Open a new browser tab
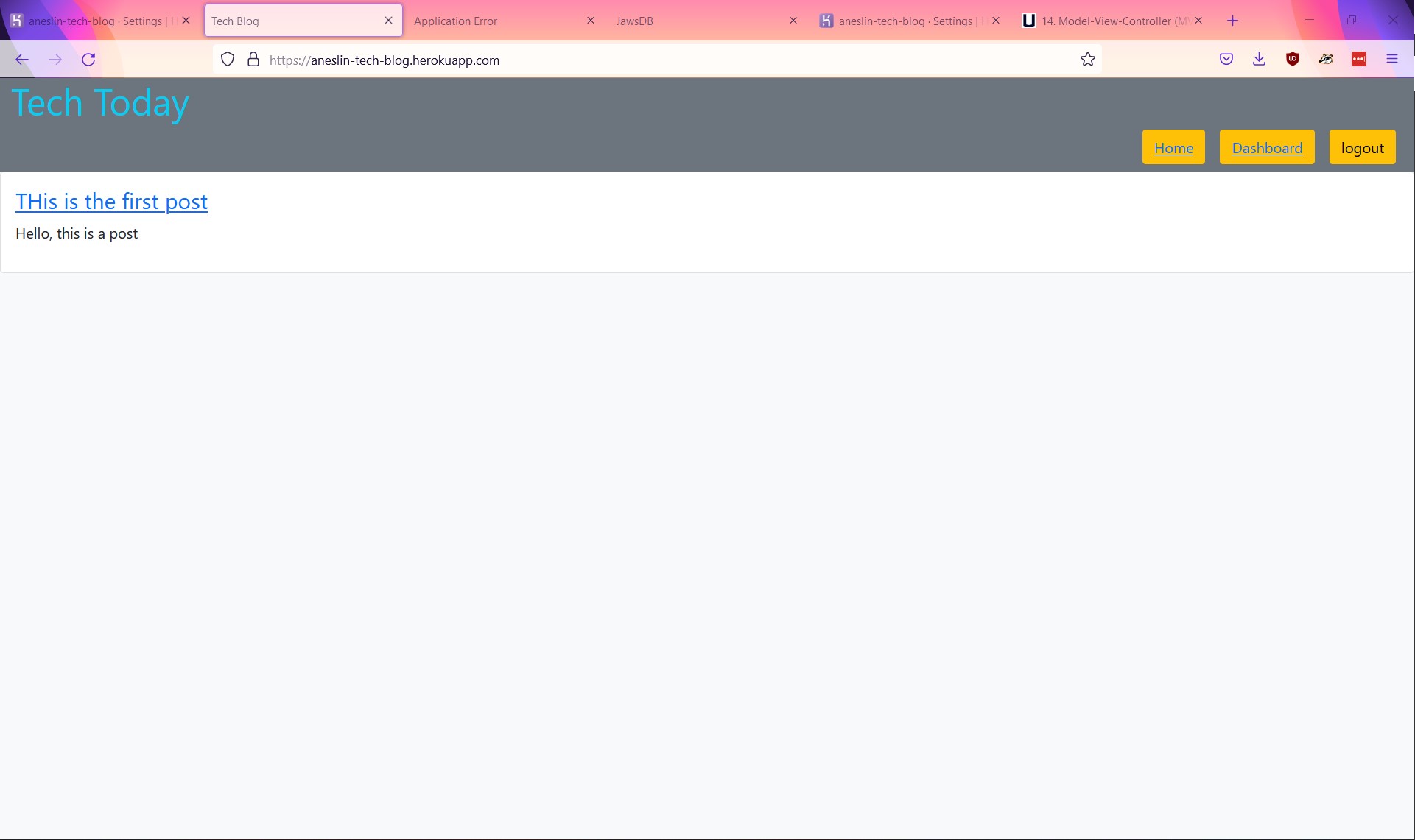Image resolution: width=1415 pixels, height=840 pixels. [x=1232, y=21]
